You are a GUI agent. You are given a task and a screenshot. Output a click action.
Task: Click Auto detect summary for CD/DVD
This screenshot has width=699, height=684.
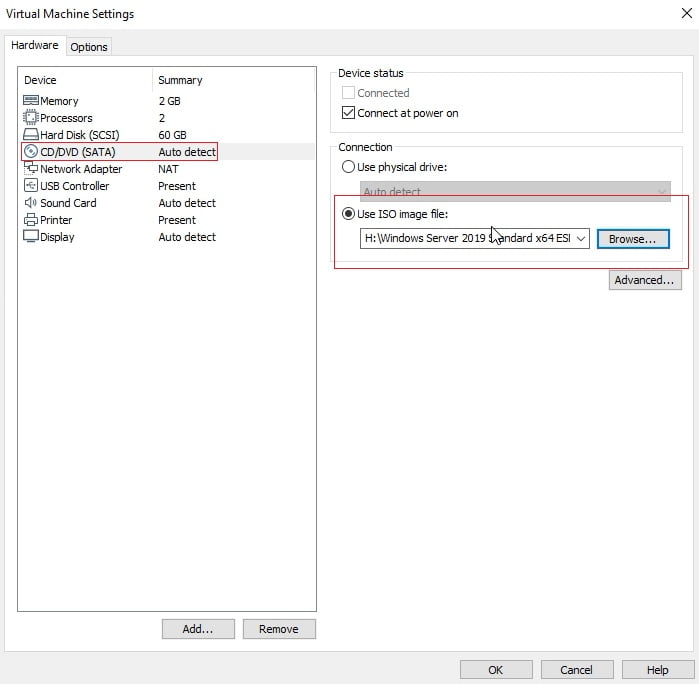(187, 152)
